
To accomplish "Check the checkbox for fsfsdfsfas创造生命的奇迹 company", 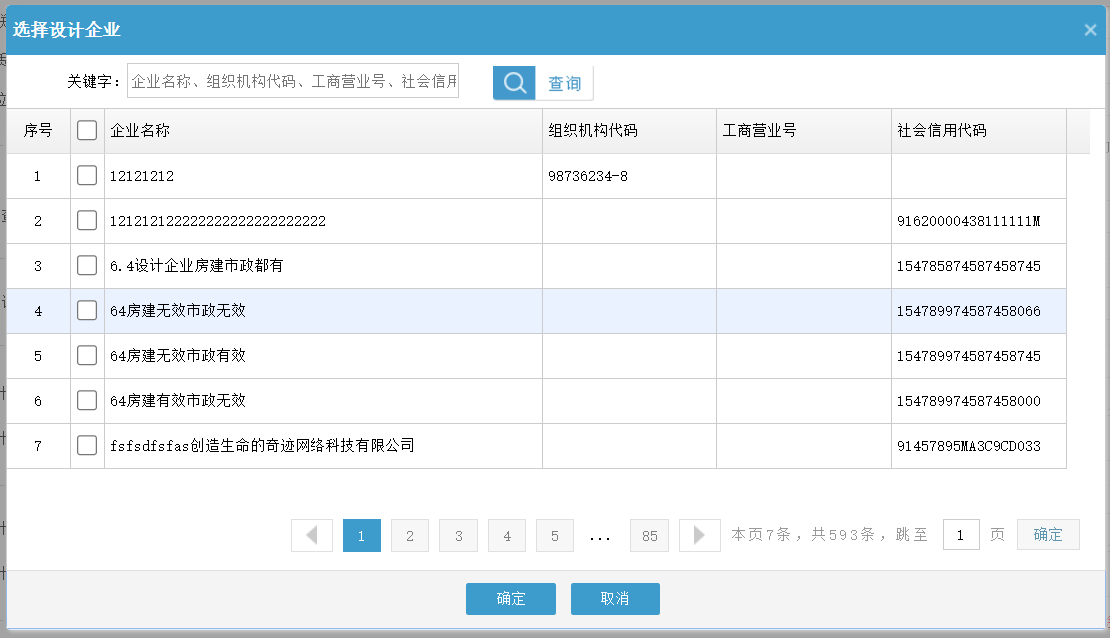I will (x=86, y=445).
